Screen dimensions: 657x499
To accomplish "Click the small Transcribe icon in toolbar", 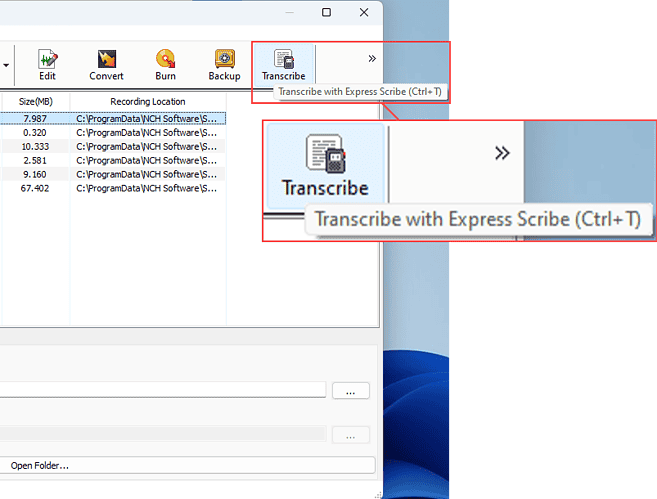I will click(283, 62).
